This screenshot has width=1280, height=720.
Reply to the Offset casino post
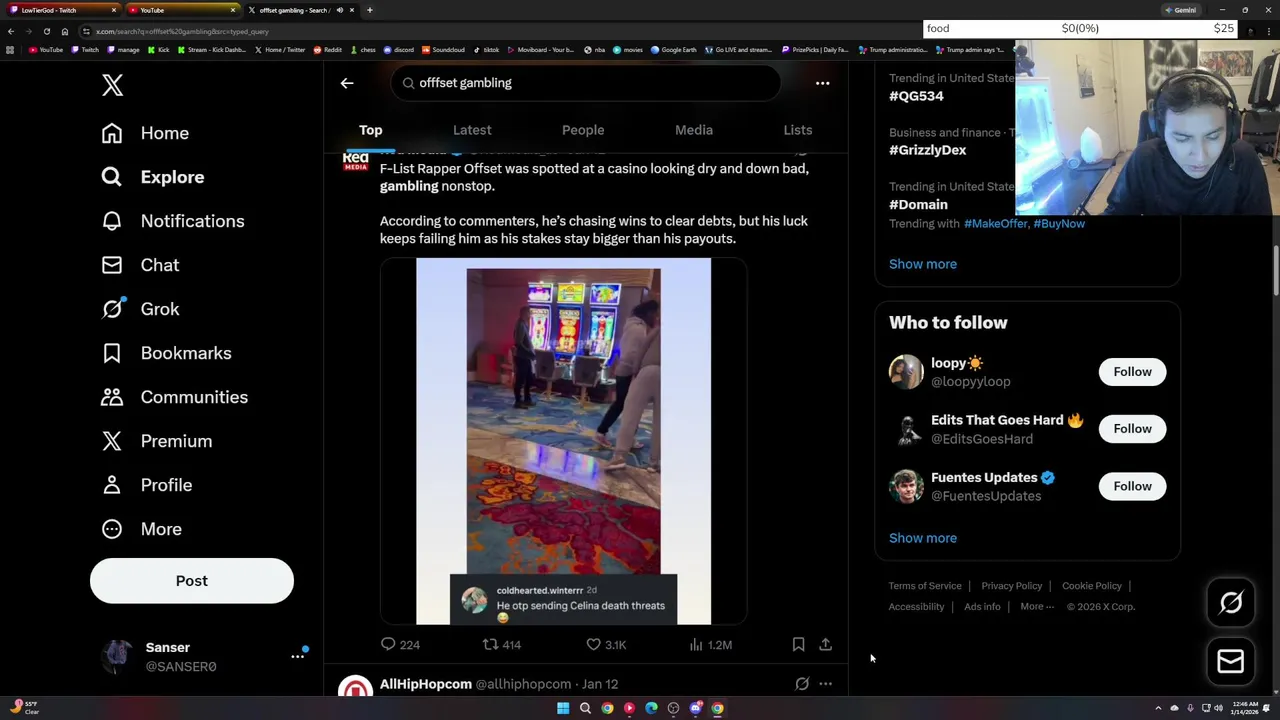click(x=400, y=645)
